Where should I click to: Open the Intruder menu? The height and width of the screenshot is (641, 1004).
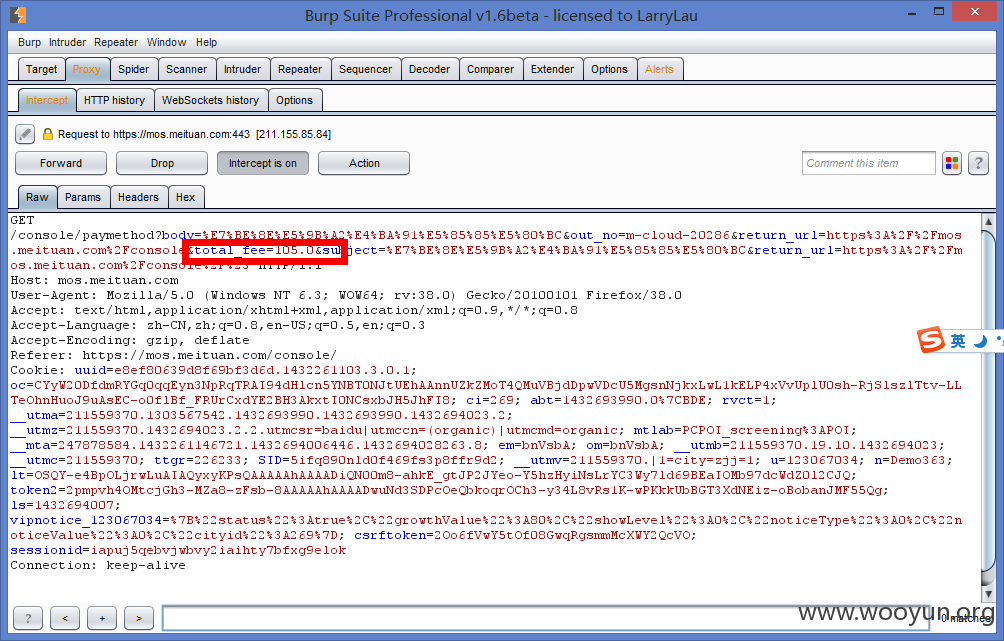[x=67, y=42]
